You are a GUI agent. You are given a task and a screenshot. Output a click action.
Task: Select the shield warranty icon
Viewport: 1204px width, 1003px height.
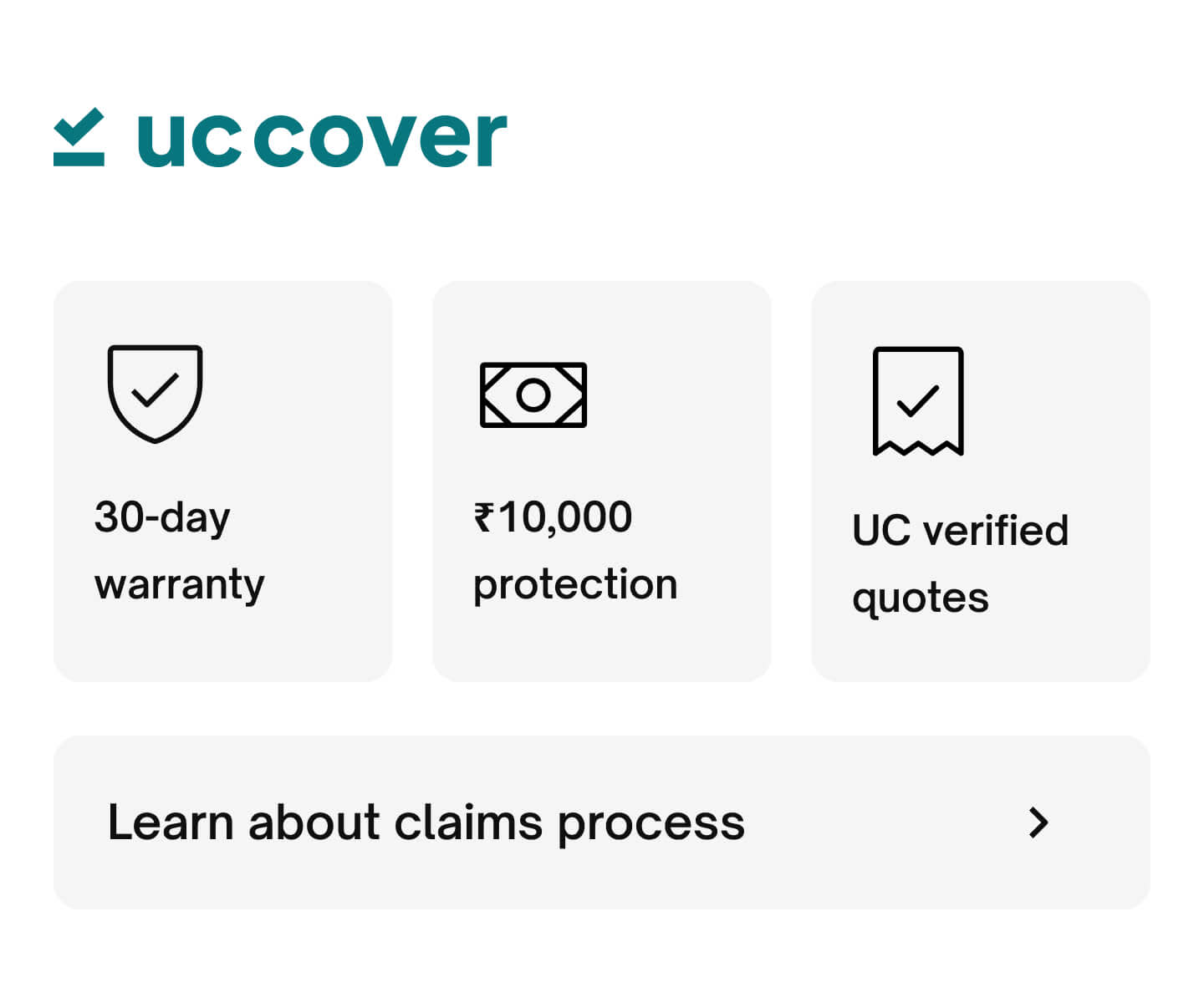point(155,394)
